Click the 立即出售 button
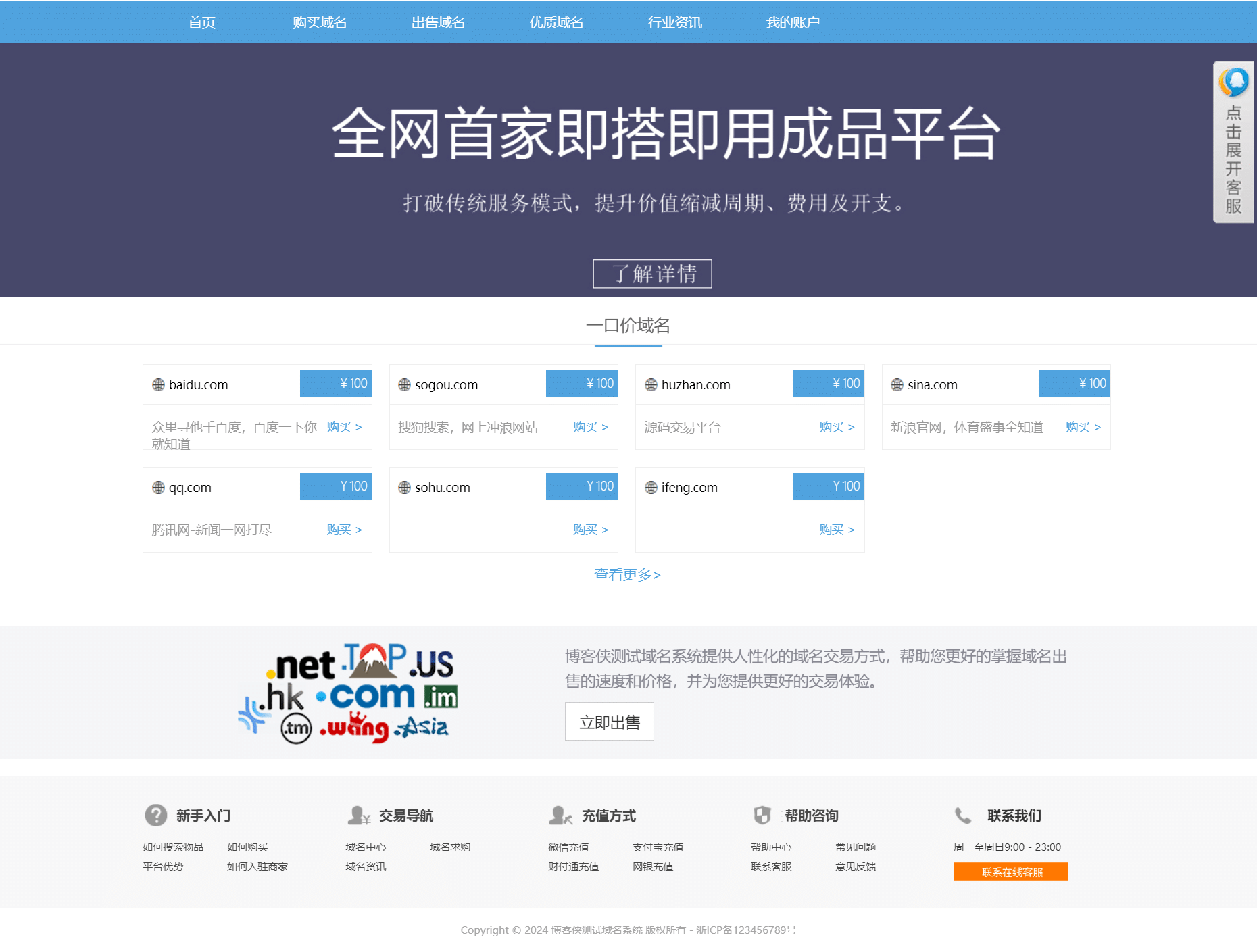The image size is (1257, 952). [610, 722]
